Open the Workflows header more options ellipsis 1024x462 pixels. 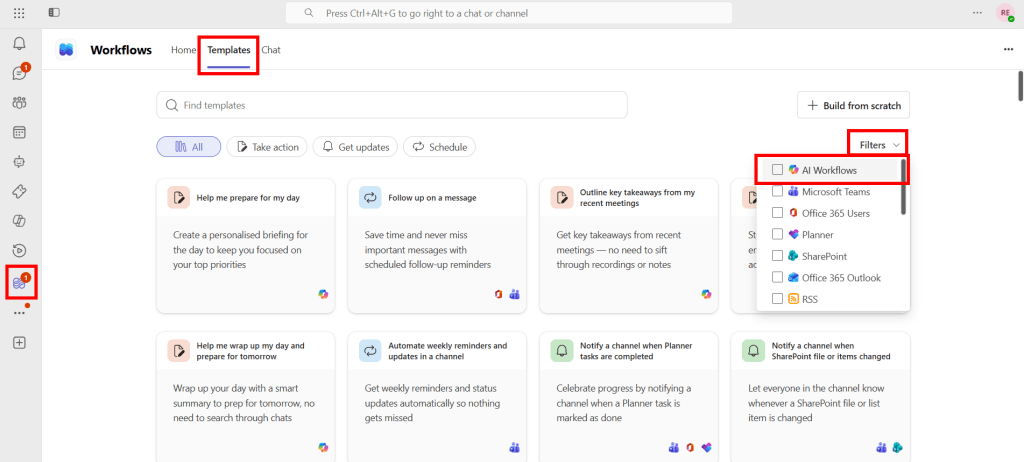[x=1009, y=50]
